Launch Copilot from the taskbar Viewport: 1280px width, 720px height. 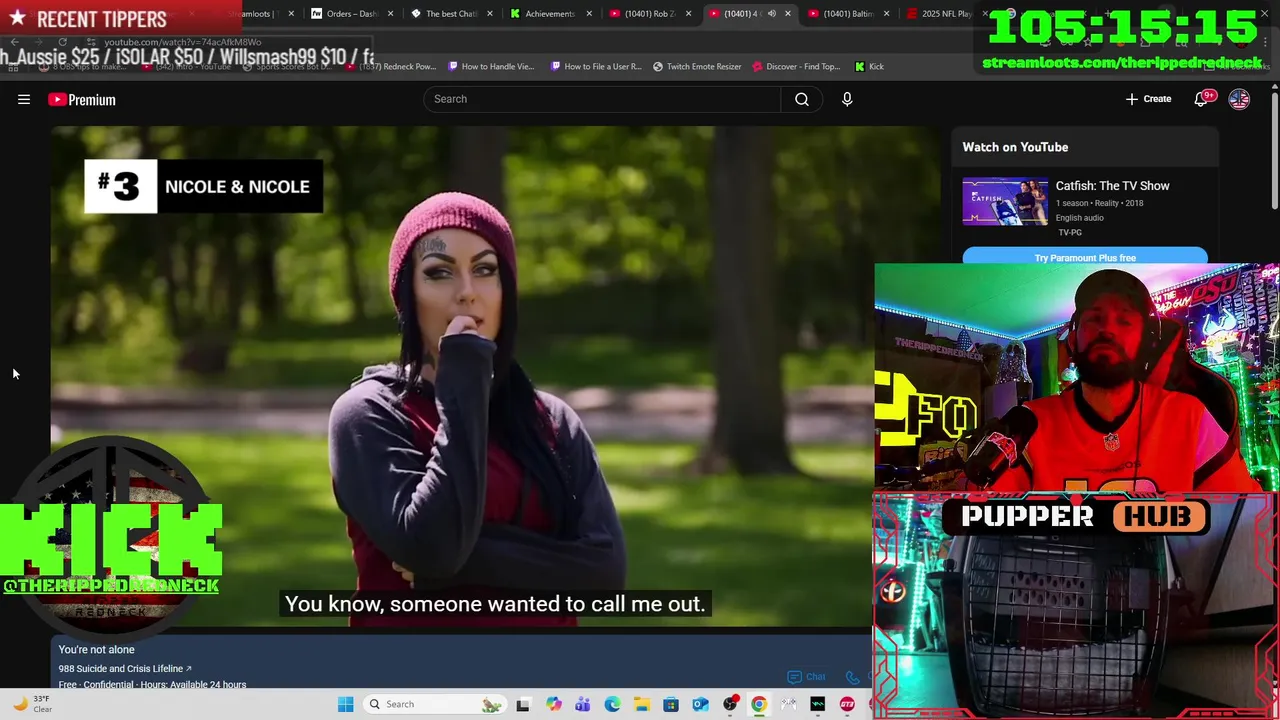(553, 704)
